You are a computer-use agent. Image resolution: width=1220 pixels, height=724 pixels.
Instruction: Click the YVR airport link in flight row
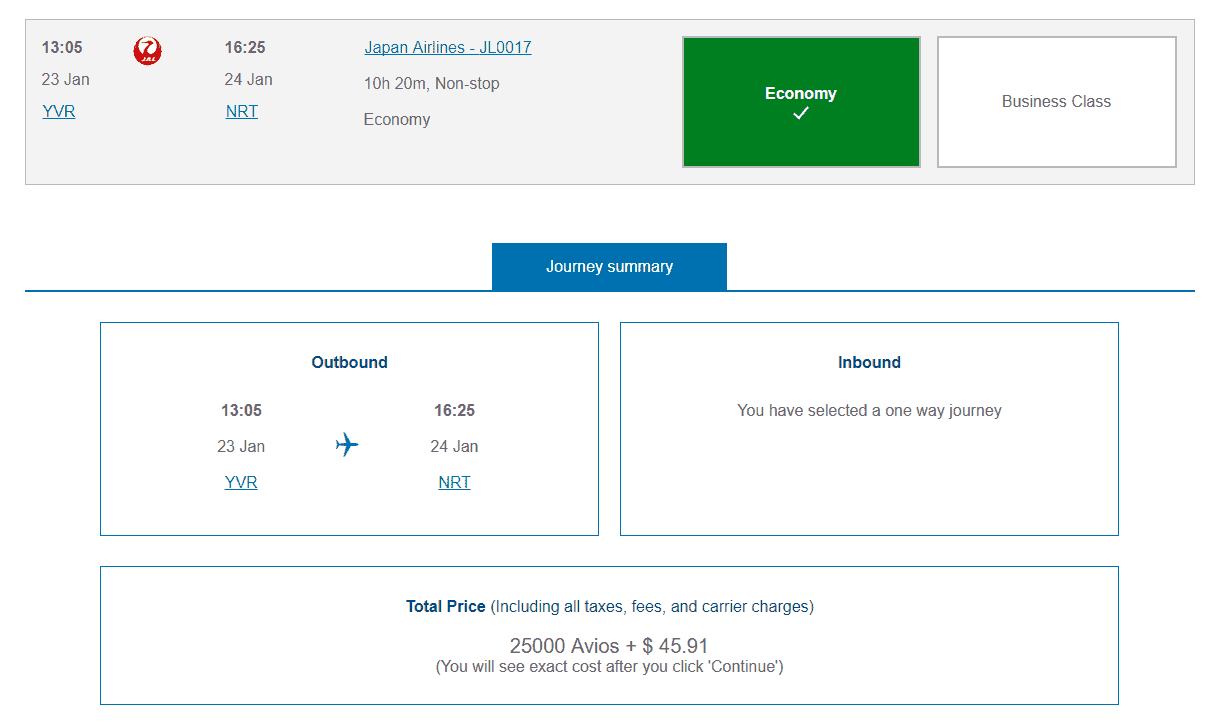(x=59, y=112)
